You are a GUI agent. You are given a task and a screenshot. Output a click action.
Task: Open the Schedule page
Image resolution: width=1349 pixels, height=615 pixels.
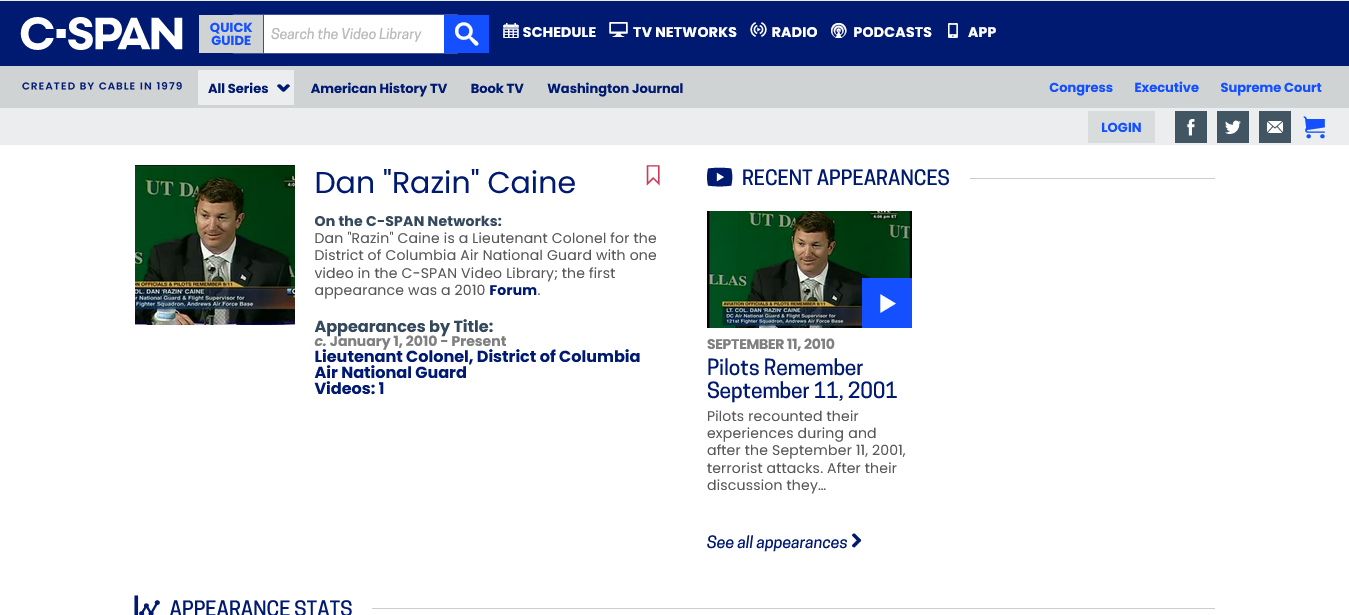[549, 32]
